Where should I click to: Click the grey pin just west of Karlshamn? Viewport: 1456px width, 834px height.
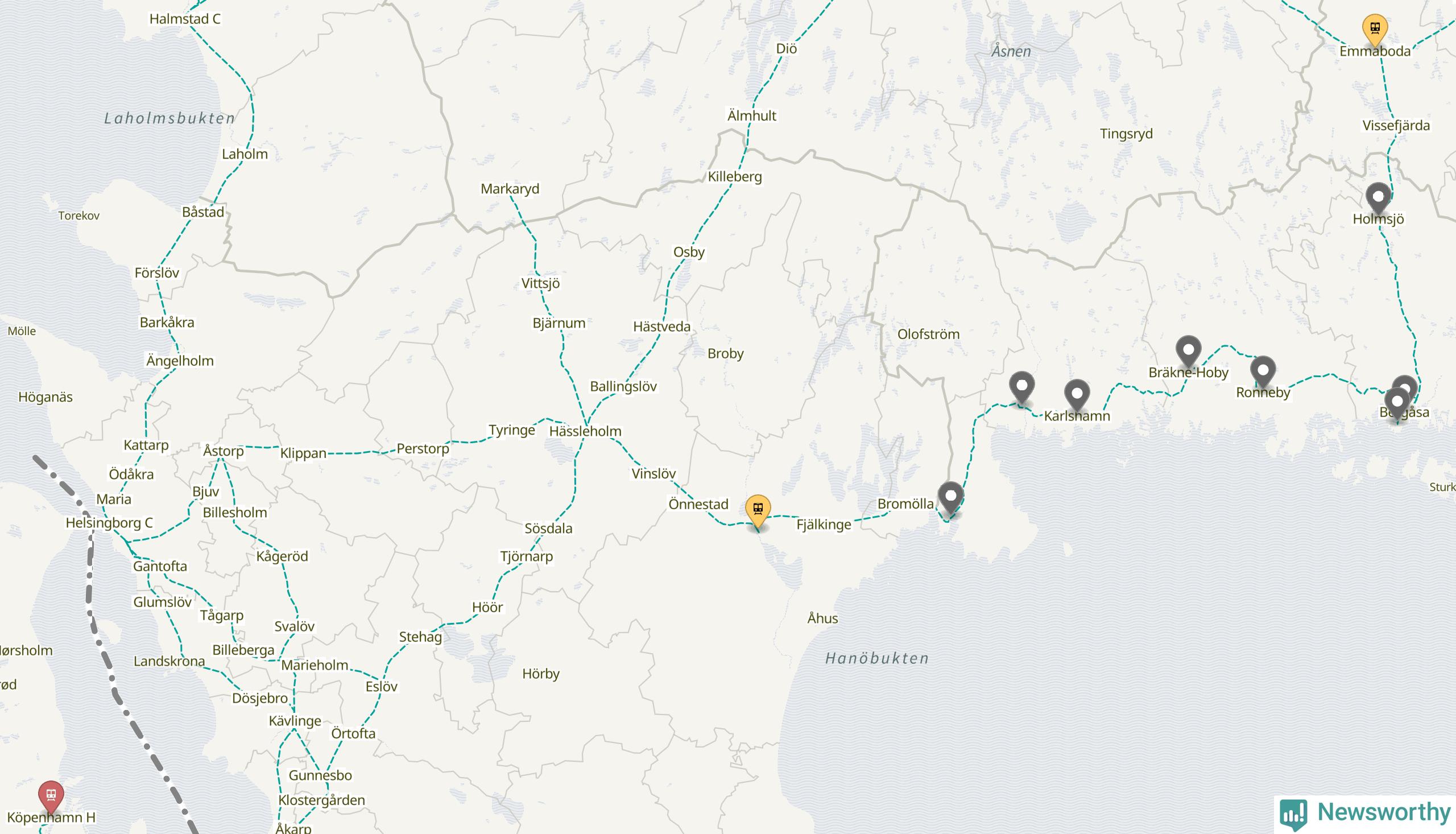pyautogui.click(x=1021, y=386)
